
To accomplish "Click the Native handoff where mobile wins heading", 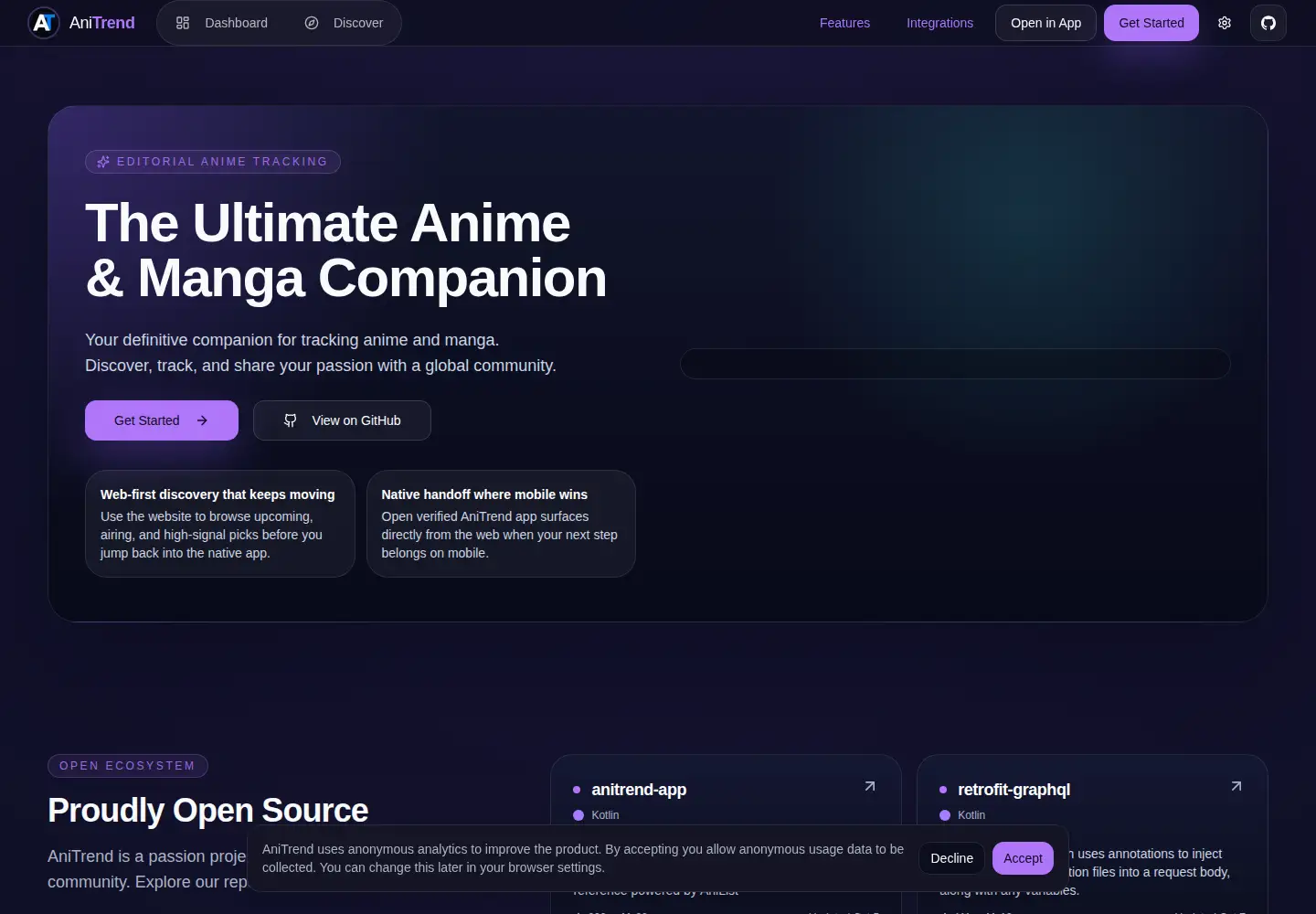I will click(484, 494).
